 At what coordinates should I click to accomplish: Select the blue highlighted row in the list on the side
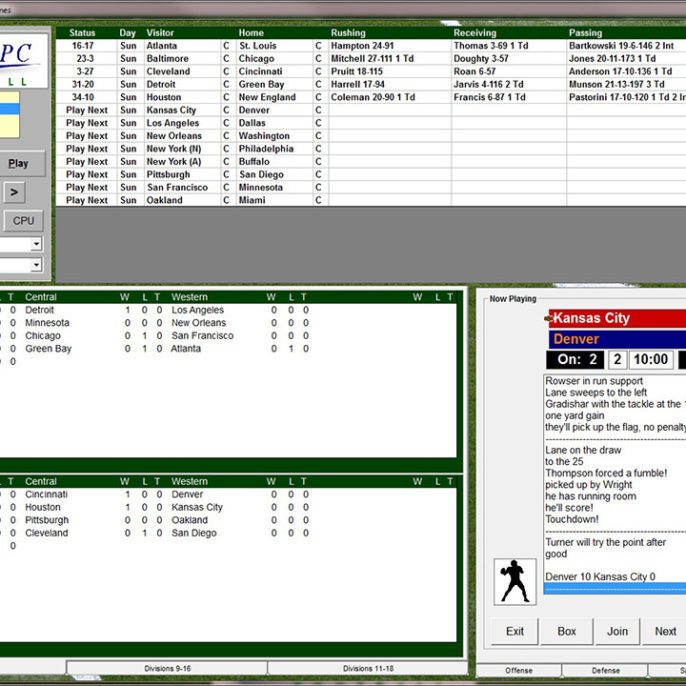tap(10, 109)
